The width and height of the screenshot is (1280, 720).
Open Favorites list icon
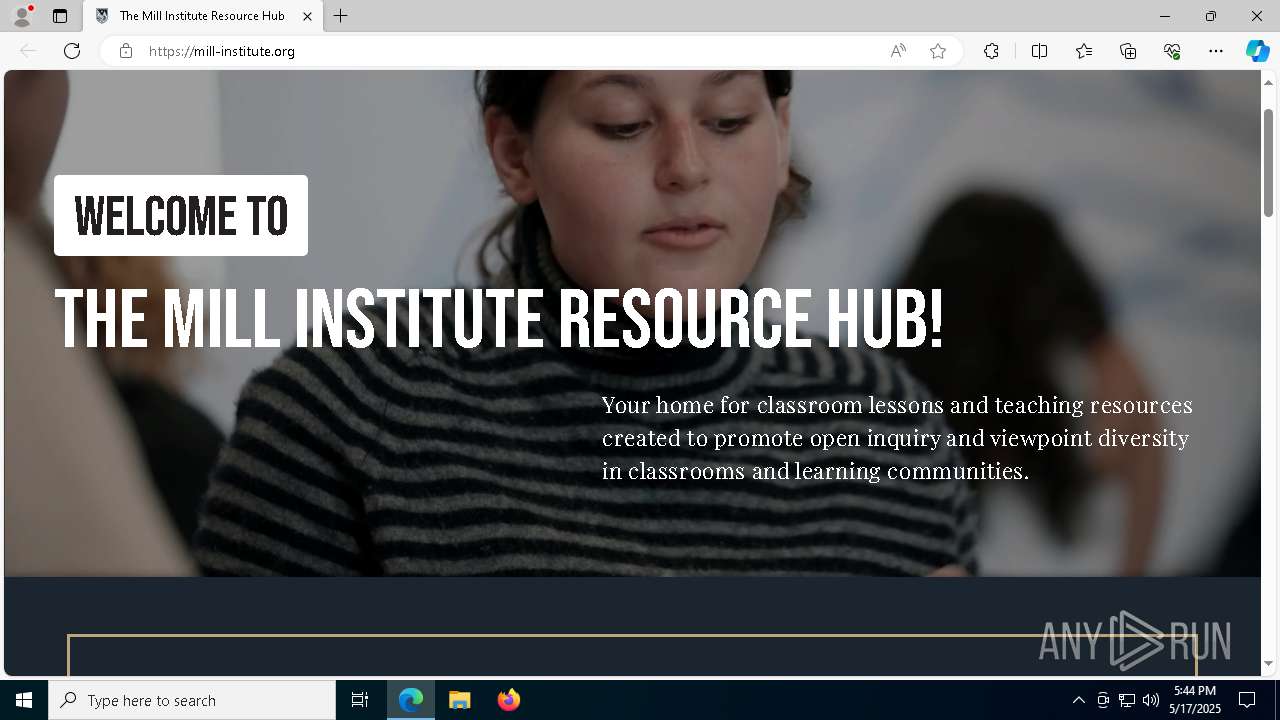pos(1084,51)
